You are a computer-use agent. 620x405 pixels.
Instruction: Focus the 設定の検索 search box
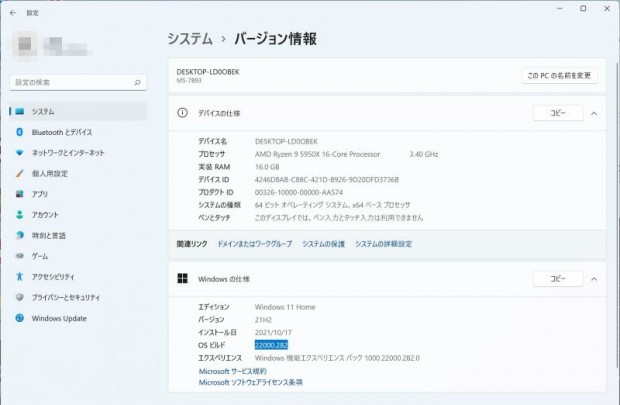(x=78, y=82)
